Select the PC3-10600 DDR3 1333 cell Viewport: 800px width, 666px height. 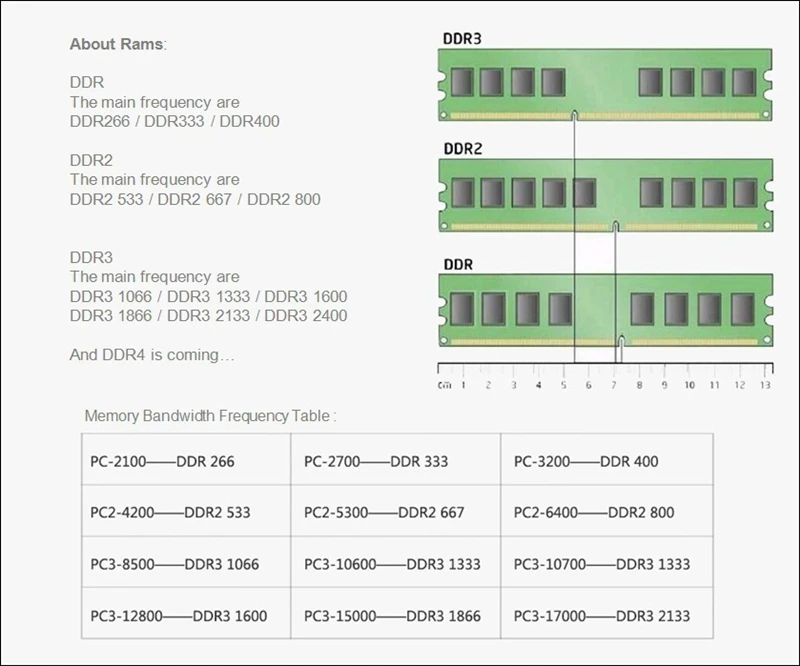(x=396, y=562)
